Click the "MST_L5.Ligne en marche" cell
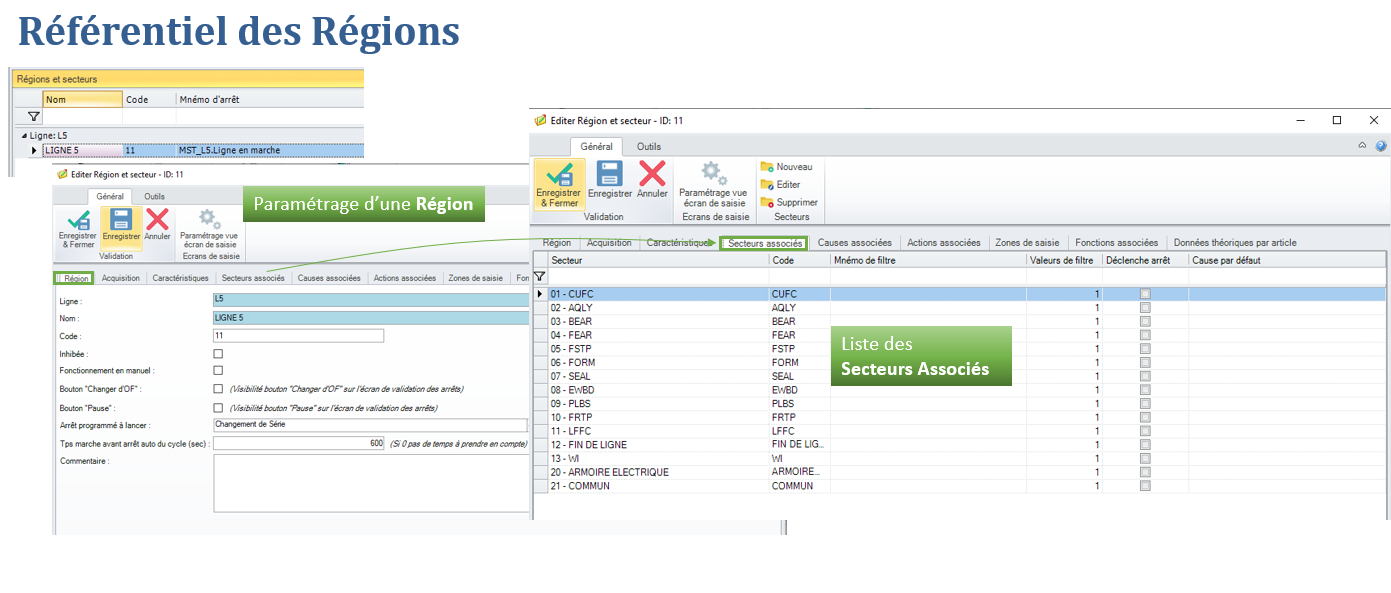Image resolution: width=1391 pixels, height=593 pixels. pos(268,151)
